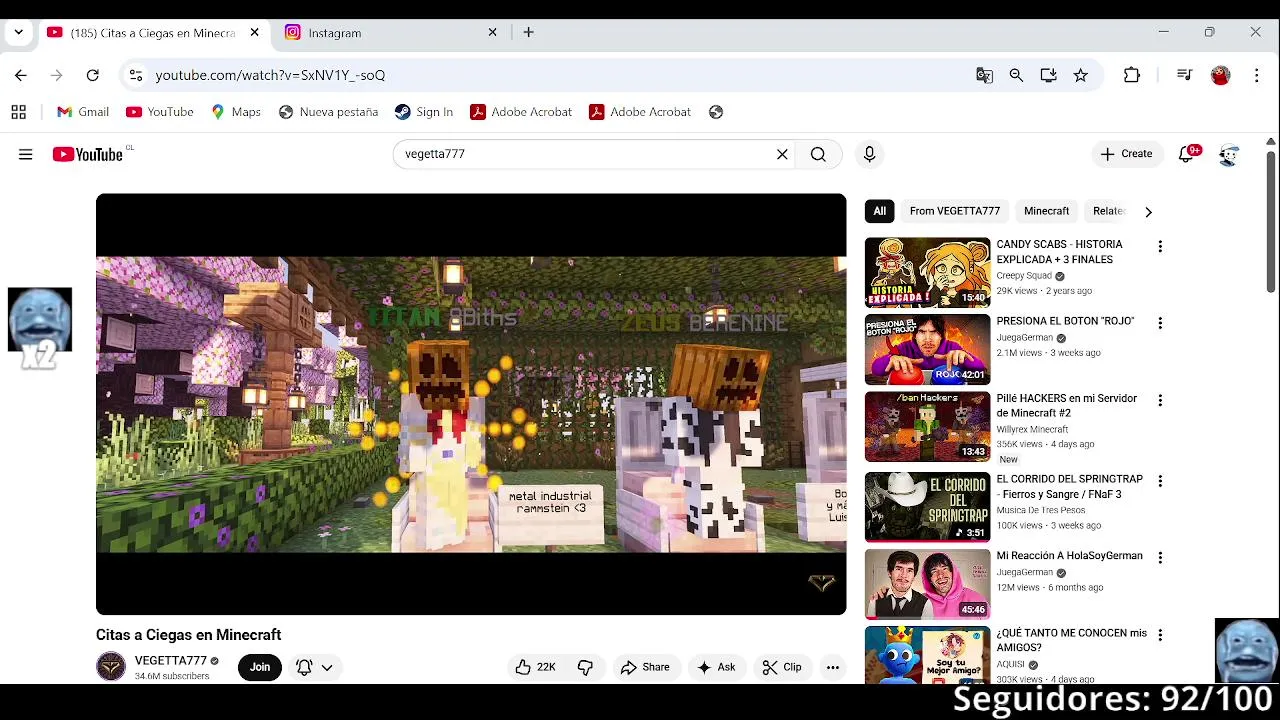This screenshot has height=720, width=1280.
Task: Open PRESIONA EL BOTON ROJO thumbnail
Action: [x=928, y=349]
